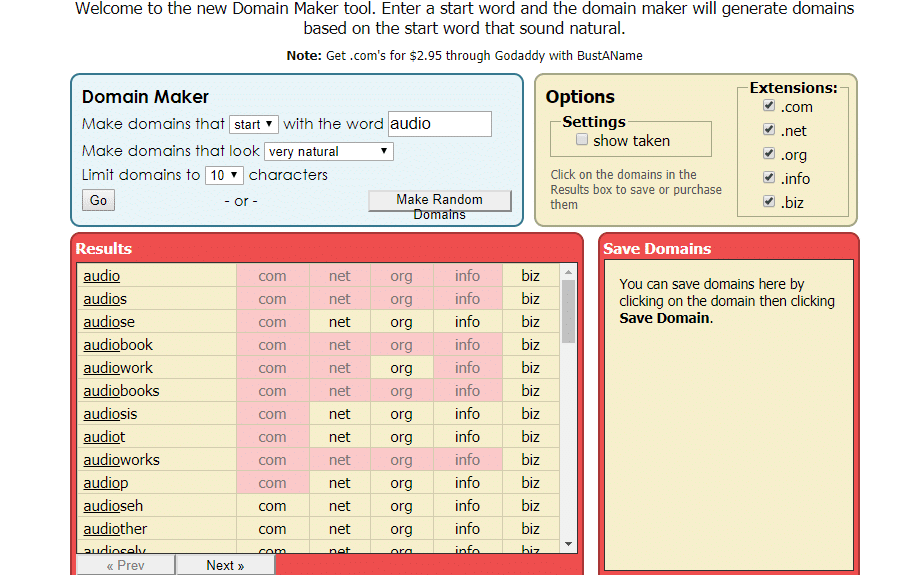Click the audioseh com cell

(272, 506)
